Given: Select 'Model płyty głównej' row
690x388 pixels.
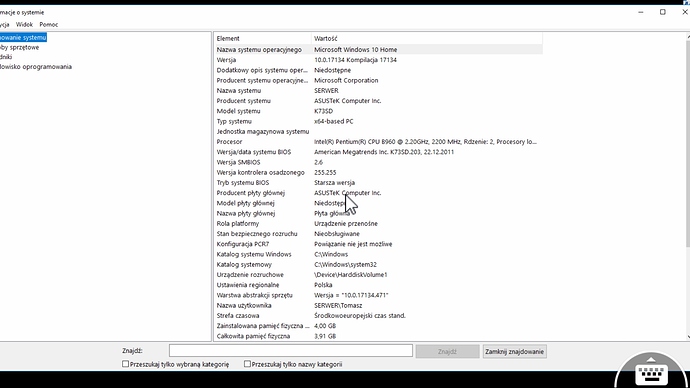Looking at the screenshot, I should click(x=378, y=203).
